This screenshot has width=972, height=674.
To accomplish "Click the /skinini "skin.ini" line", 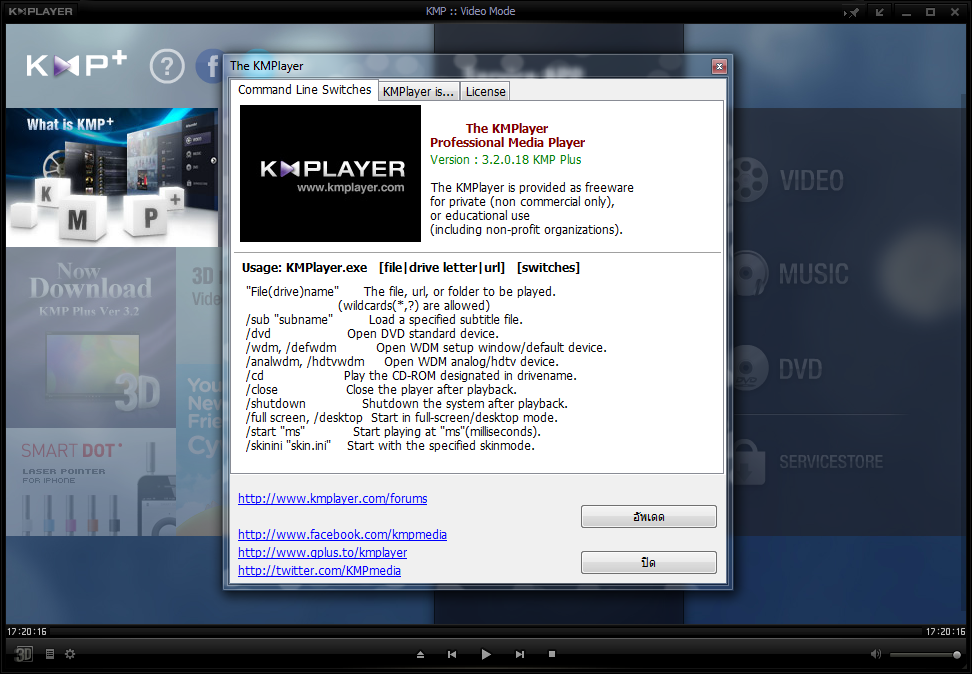I will [390, 446].
